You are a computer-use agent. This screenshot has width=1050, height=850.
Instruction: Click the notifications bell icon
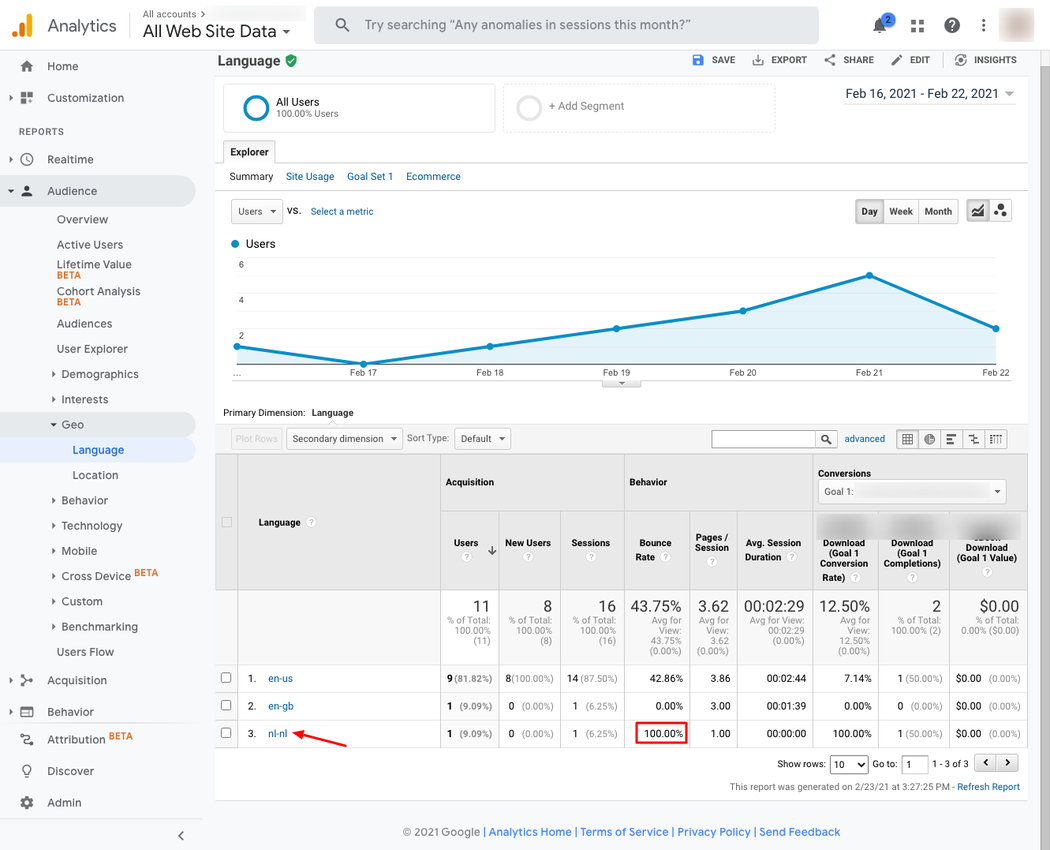point(879,25)
